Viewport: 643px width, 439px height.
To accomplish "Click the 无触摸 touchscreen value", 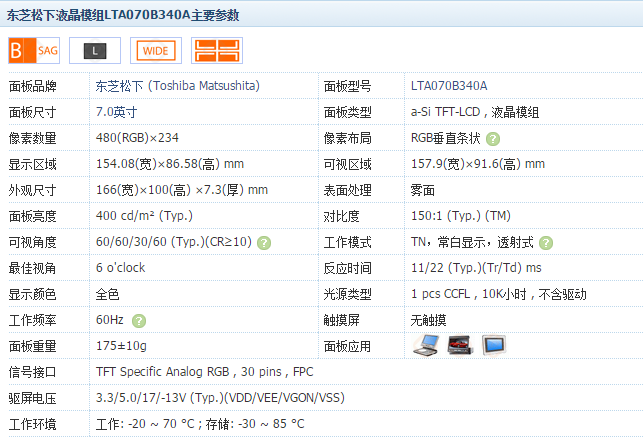I will click(x=428, y=320).
